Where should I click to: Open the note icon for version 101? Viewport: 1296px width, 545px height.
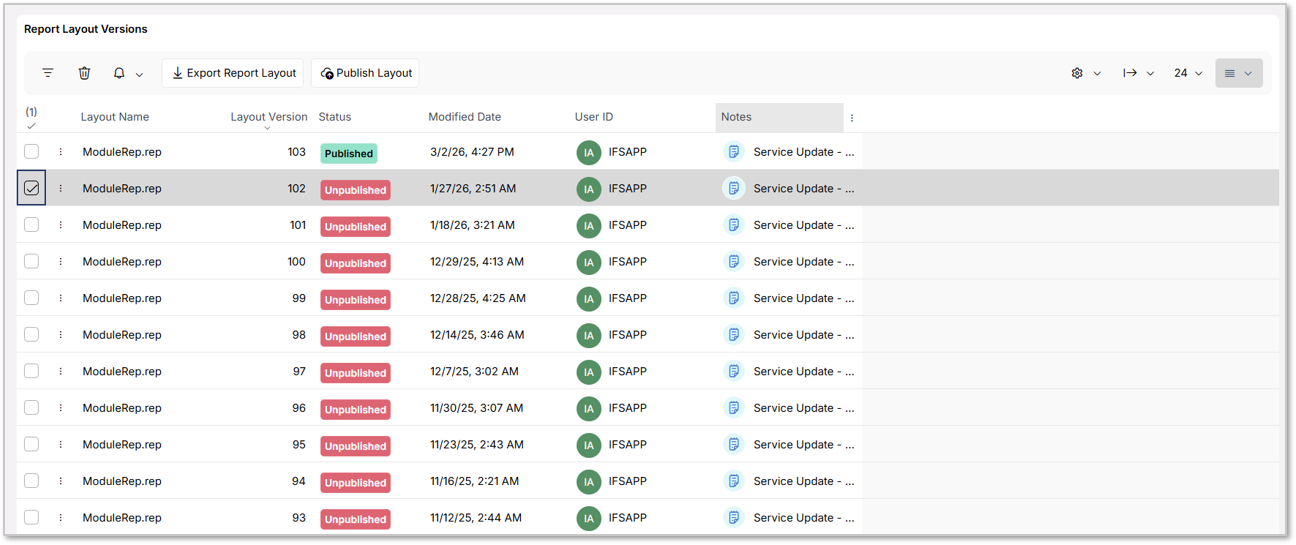tap(734, 225)
